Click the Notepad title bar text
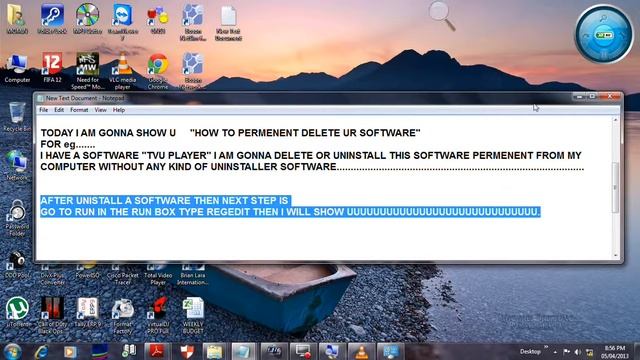The image size is (640, 360). [x=85, y=98]
